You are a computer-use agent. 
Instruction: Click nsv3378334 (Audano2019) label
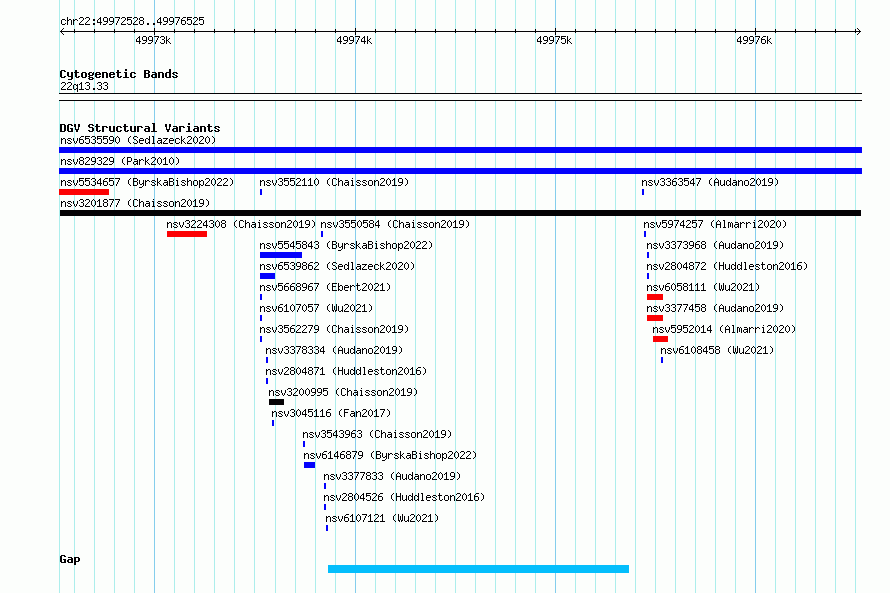point(334,350)
